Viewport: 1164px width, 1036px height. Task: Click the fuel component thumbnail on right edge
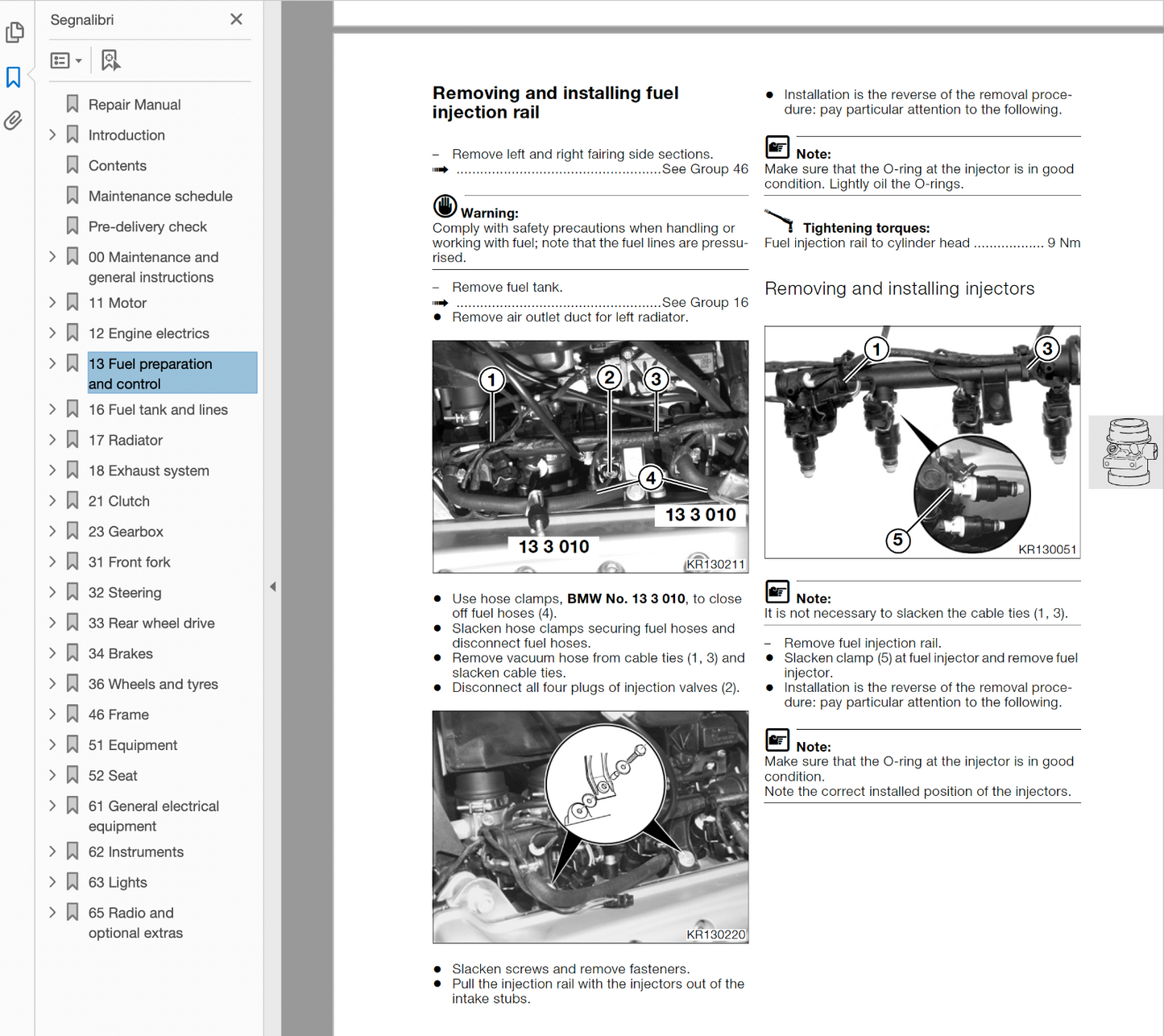tap(1128, 452)
